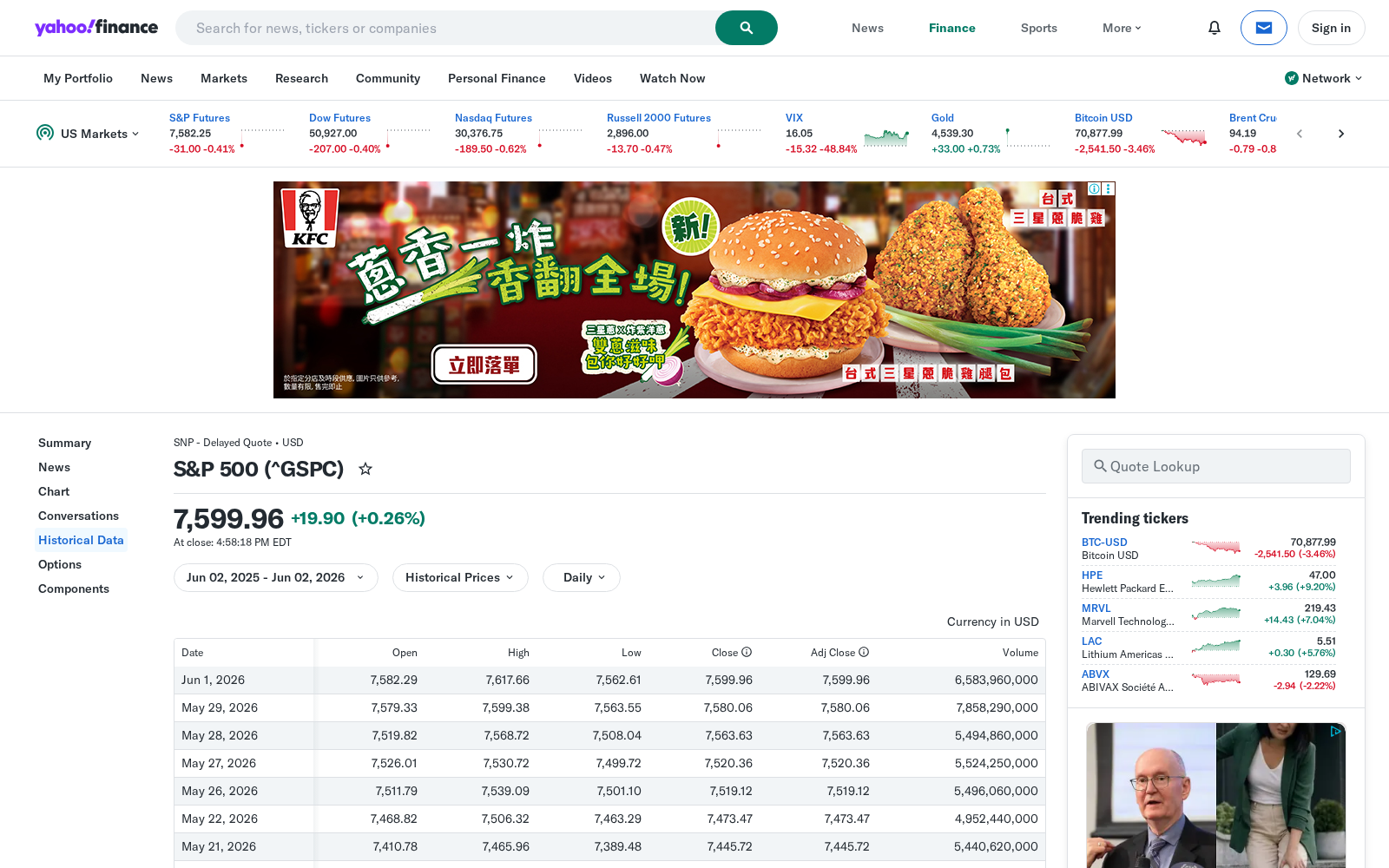Open the Personal Finance navigation menu

pos(497,78)
